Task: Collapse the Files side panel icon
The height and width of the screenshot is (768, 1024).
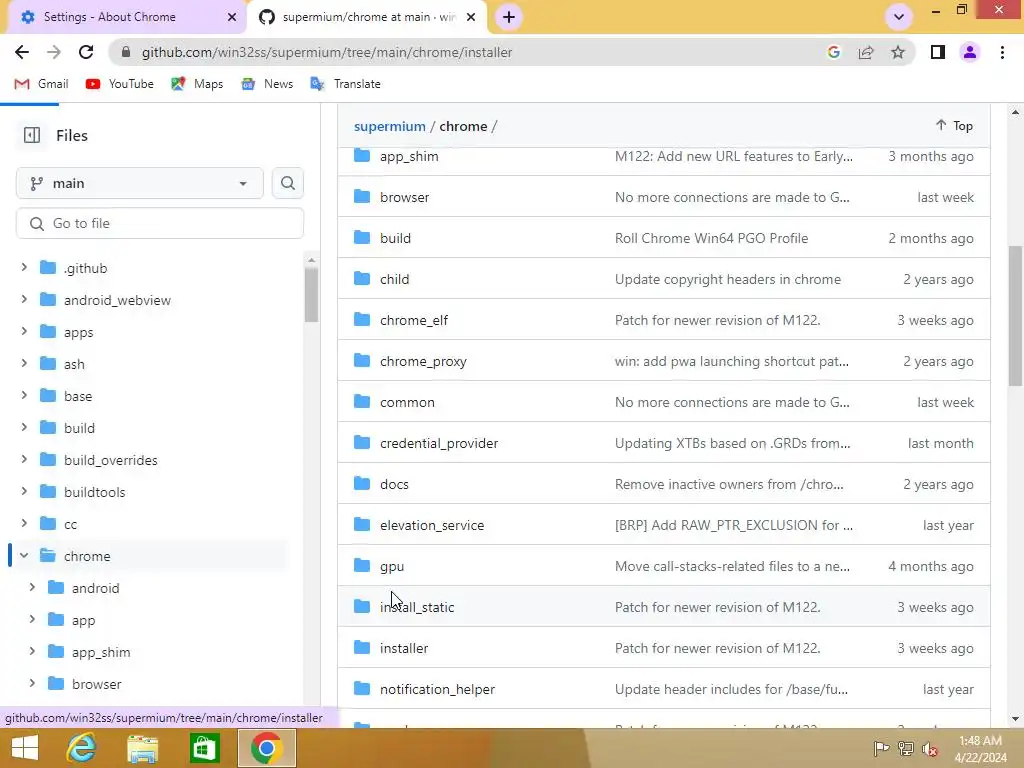Action: point(31,135)
